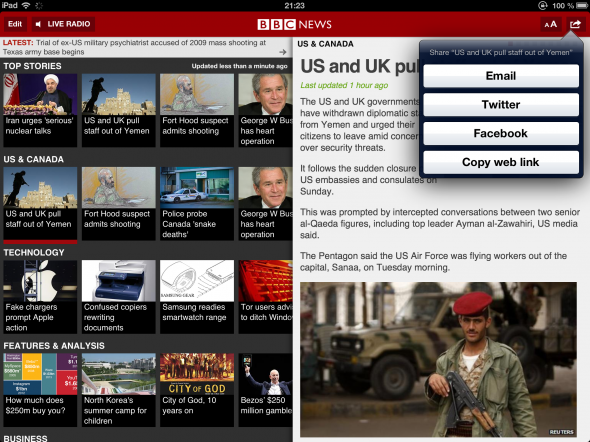Viewport: 590px width, 442px height.
Task: Tap the TECHNOLOGY section heading
Action: 34,253
